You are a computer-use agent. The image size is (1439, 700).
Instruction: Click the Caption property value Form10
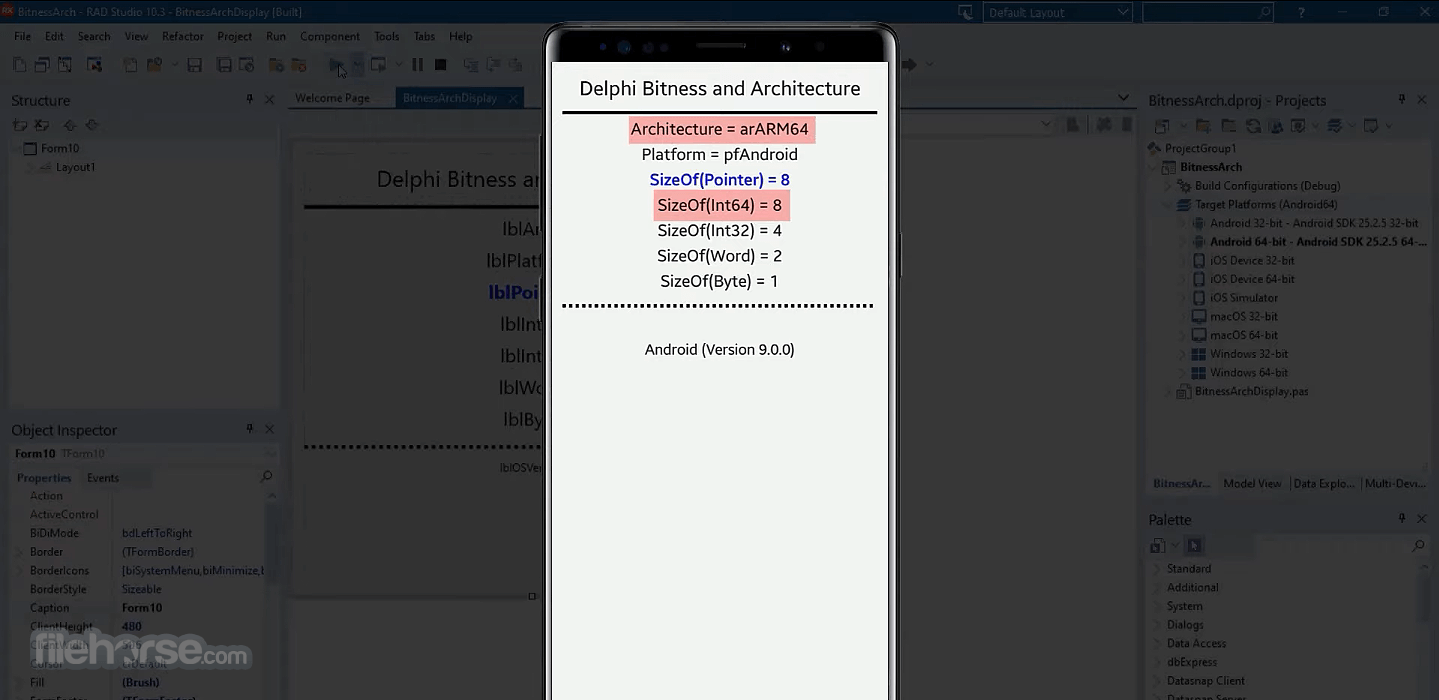click(x=142, y=608)
